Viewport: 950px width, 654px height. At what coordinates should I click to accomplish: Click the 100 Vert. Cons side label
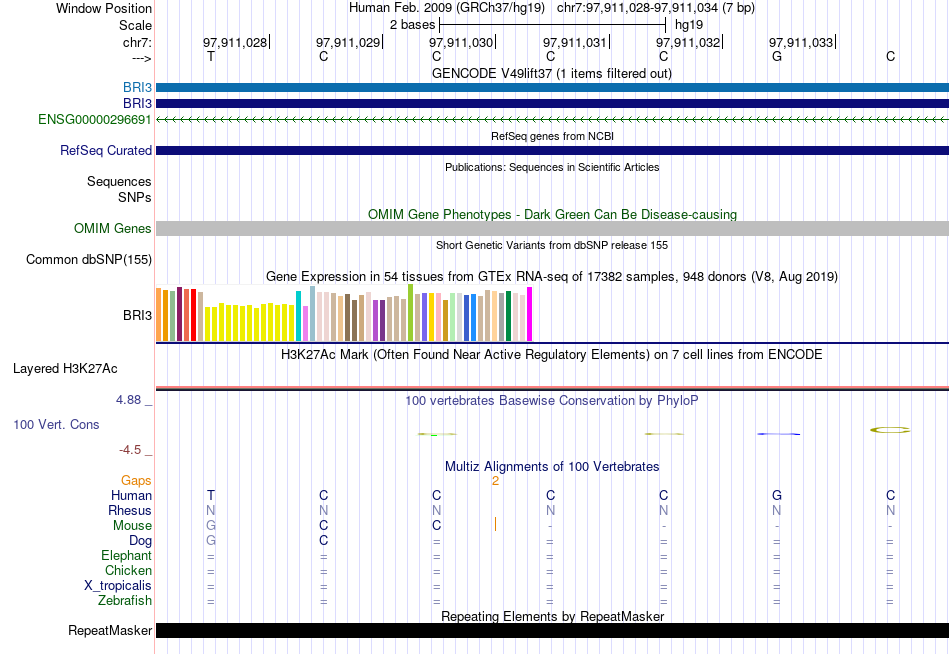tap(56, 424)
